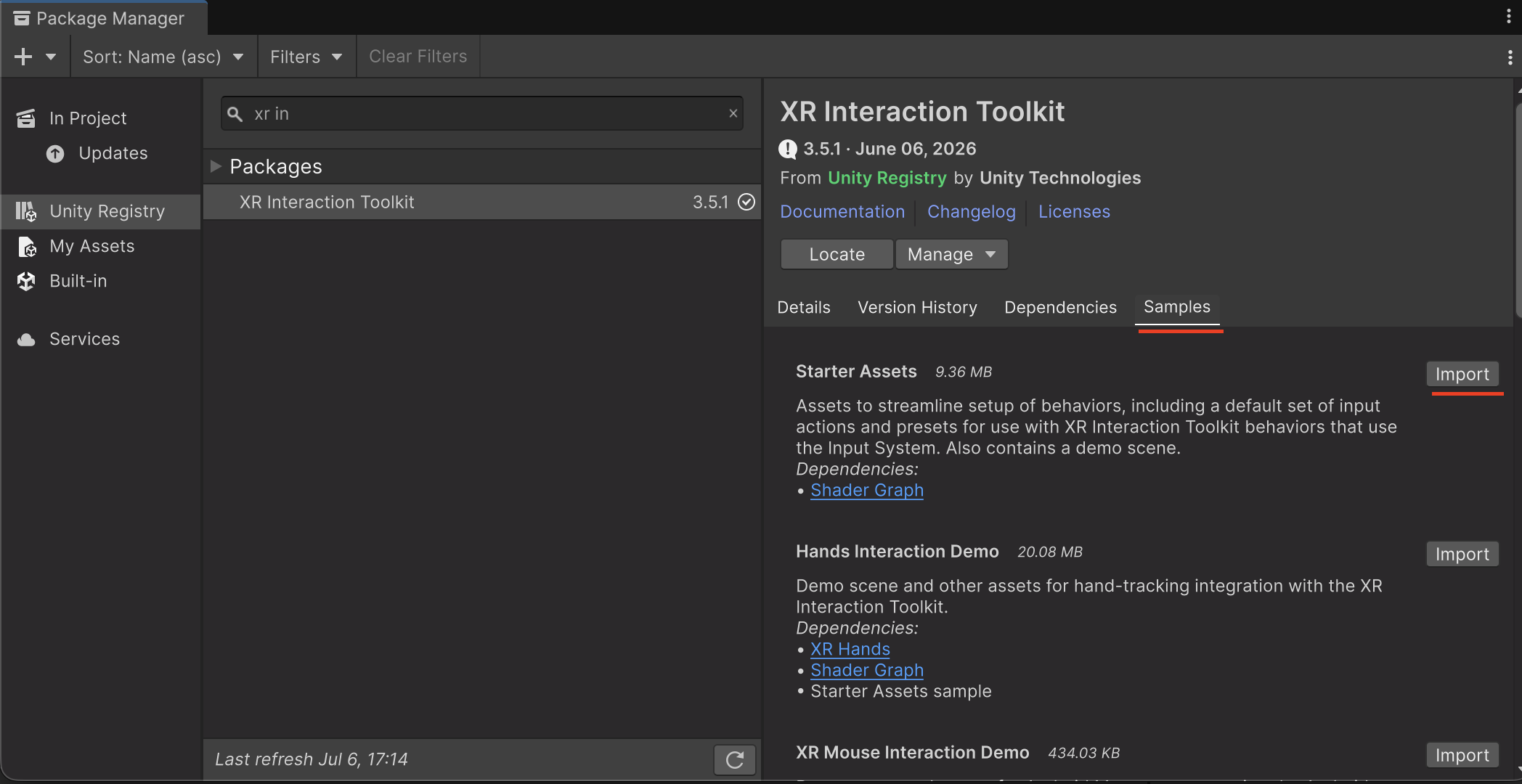Open the Filters dropdown

point(306,57)
